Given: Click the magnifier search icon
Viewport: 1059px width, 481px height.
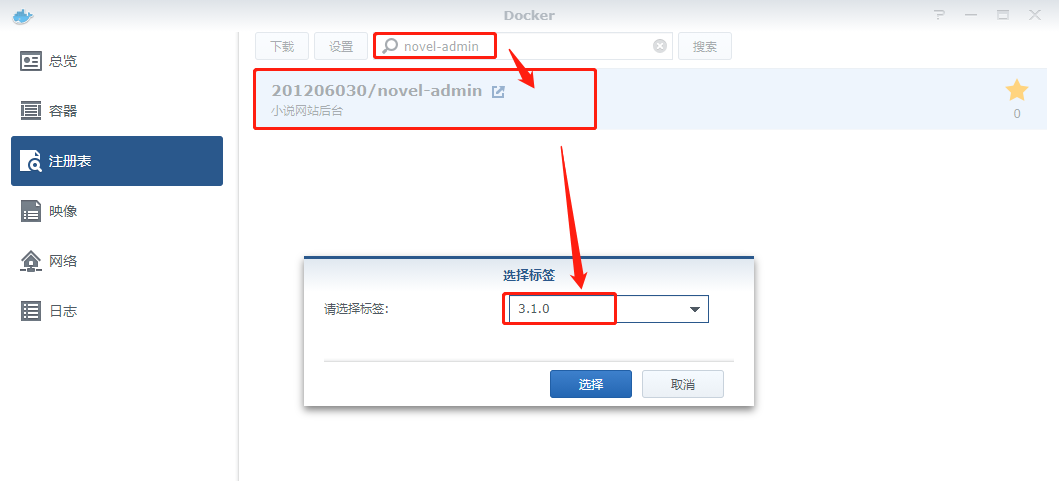Looking at the screenshot, I should 390,46.
